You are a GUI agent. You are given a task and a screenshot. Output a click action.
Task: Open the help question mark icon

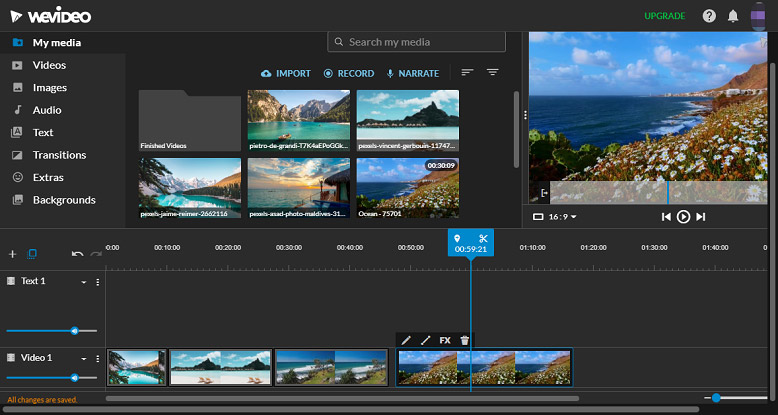coord(709,16)
